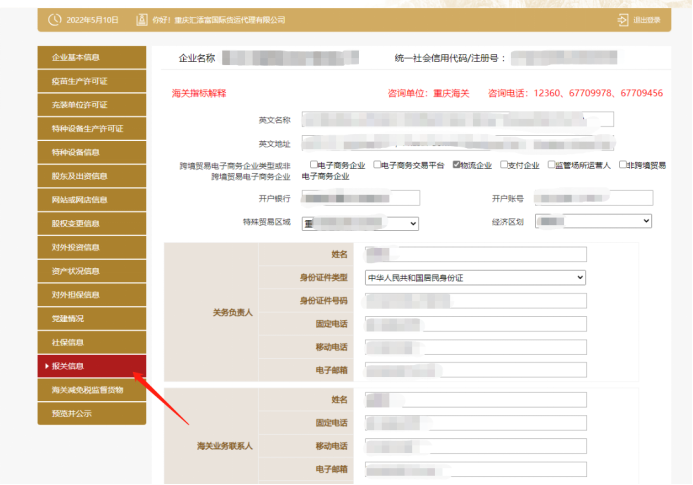Image resolution: width=693 pixels, height=485 pixels.
Task: Click the logout arrow icon
Action: pyautogui.click(x=623, y=20)
